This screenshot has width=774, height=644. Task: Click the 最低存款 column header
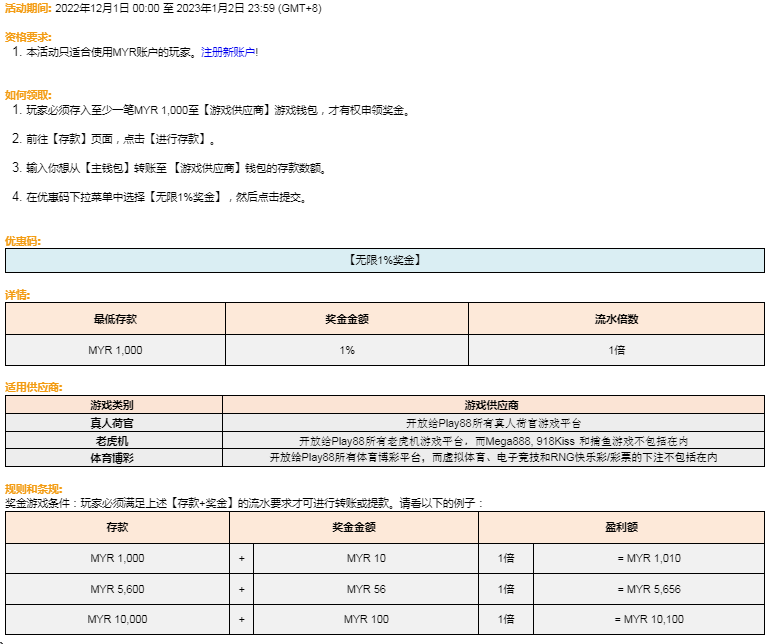click(x=115, y=319)
